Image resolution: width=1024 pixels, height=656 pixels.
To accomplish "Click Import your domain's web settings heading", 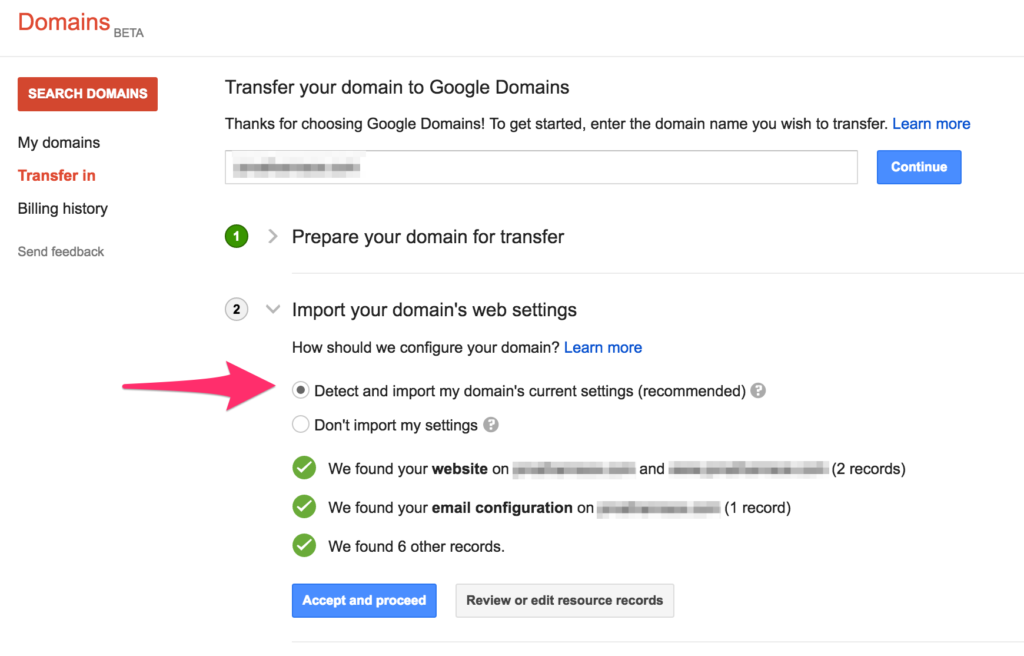I will click(434, 310).
